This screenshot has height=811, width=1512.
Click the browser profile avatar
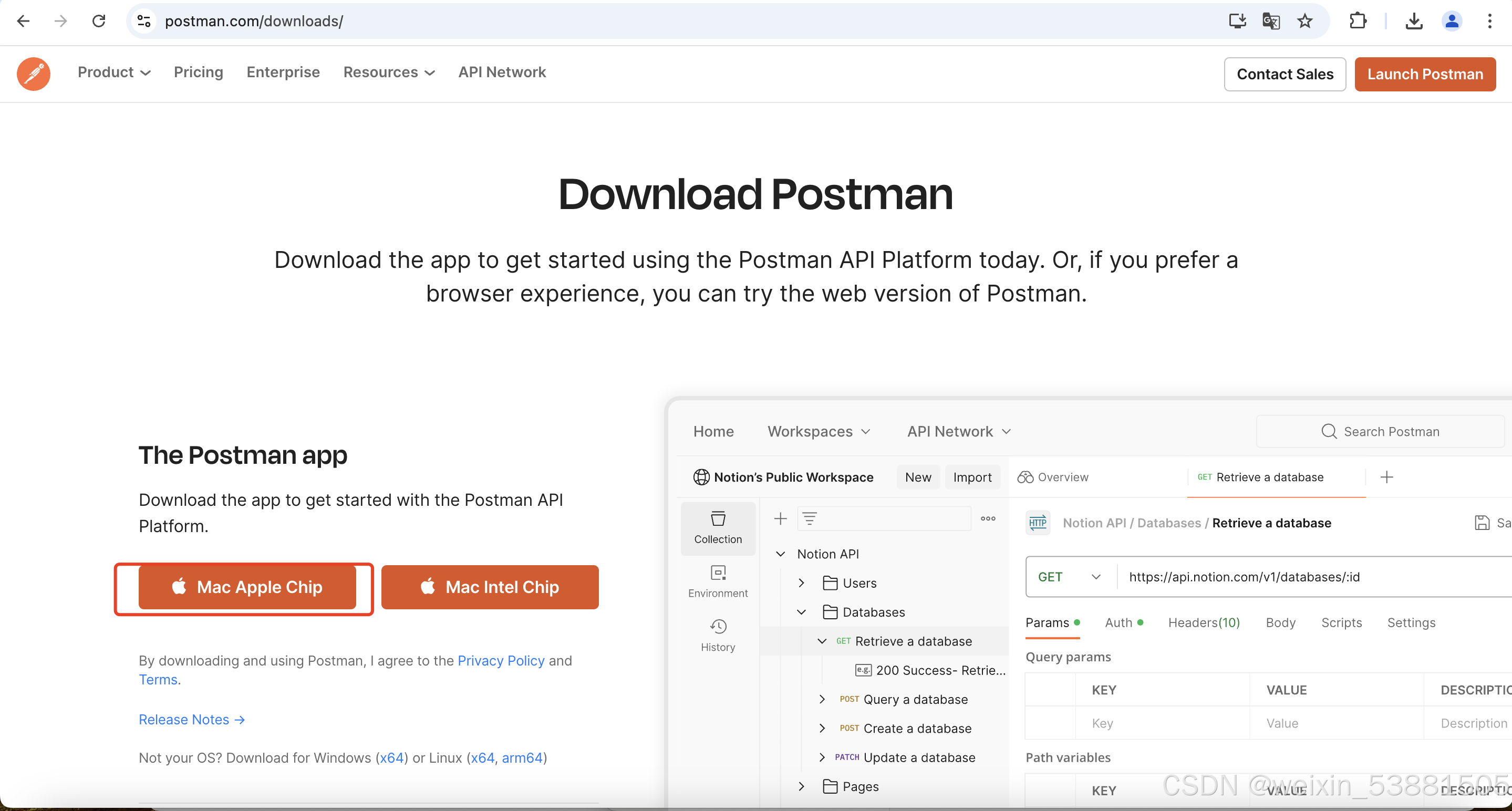click(x=1452, y=21)
